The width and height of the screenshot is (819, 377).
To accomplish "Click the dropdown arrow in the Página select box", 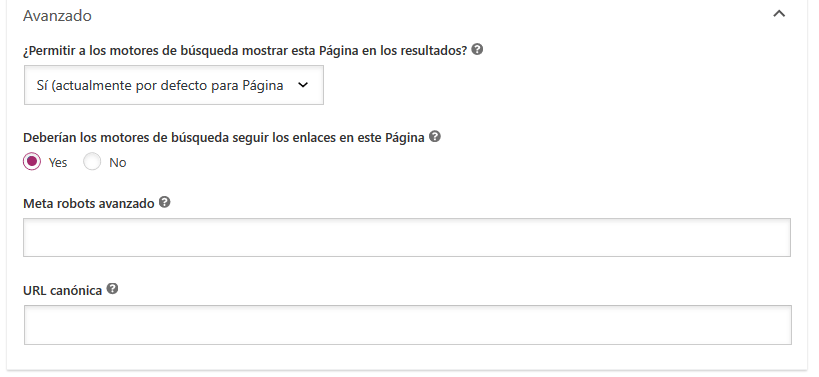I will pyautogui.click(x=303, y=85).
